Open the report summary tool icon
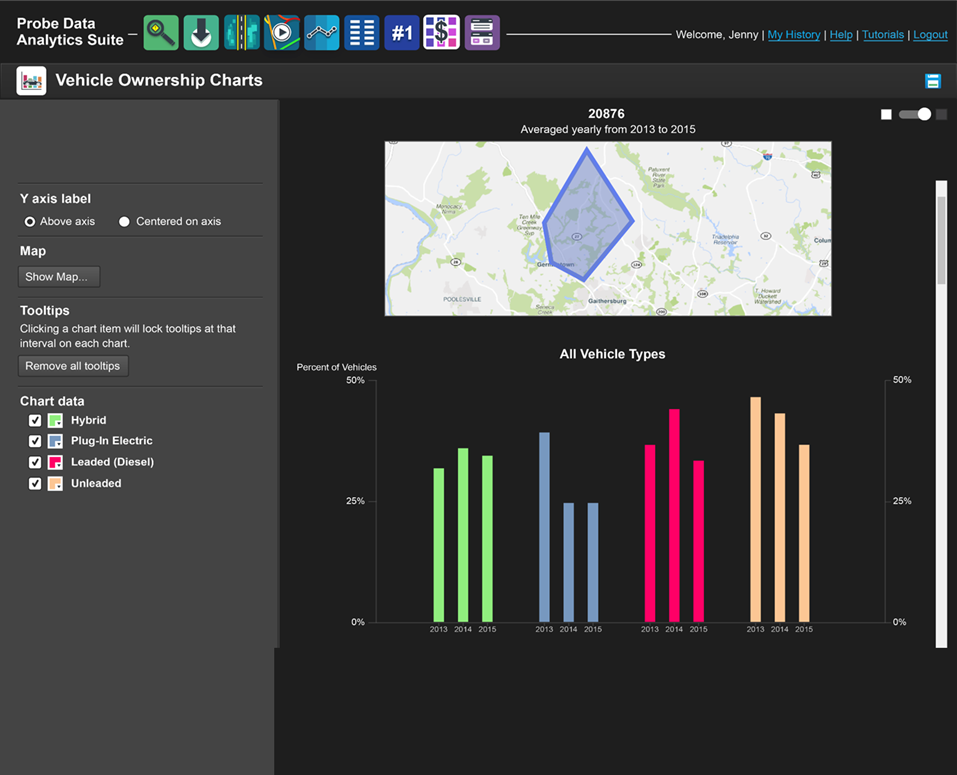The width and height of the screenshot is (957, 775). (480, 32)
